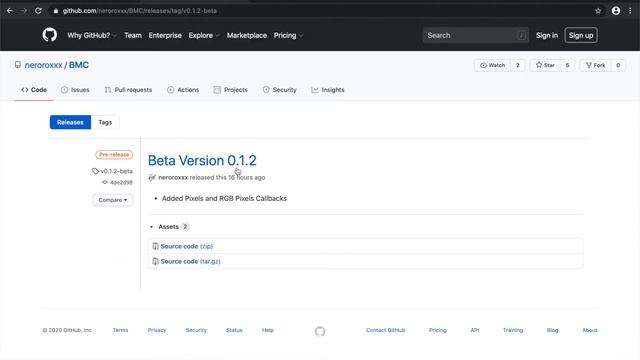Open the Insights tab
The image size is (640, 360).
tap(328, 90)
